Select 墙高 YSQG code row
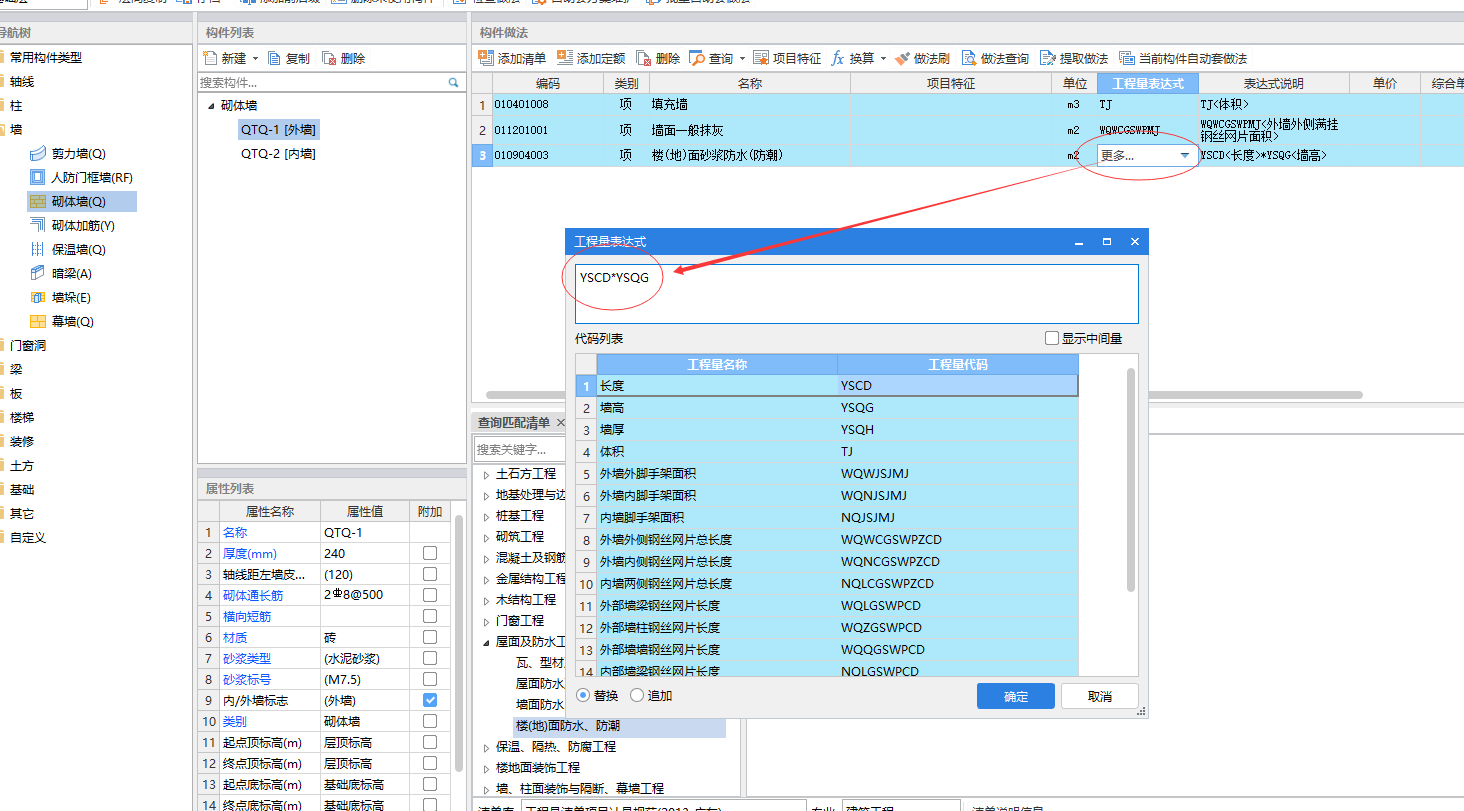The width and height of the screenshot is (1464, 811). (x=827, y=408)
